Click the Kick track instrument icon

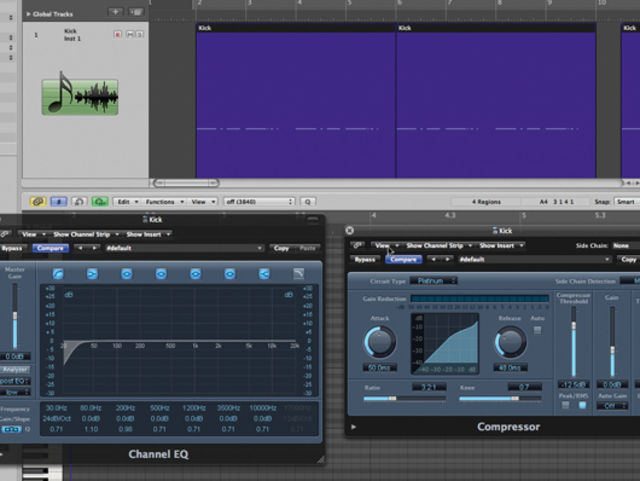click(x=80, y=94)
